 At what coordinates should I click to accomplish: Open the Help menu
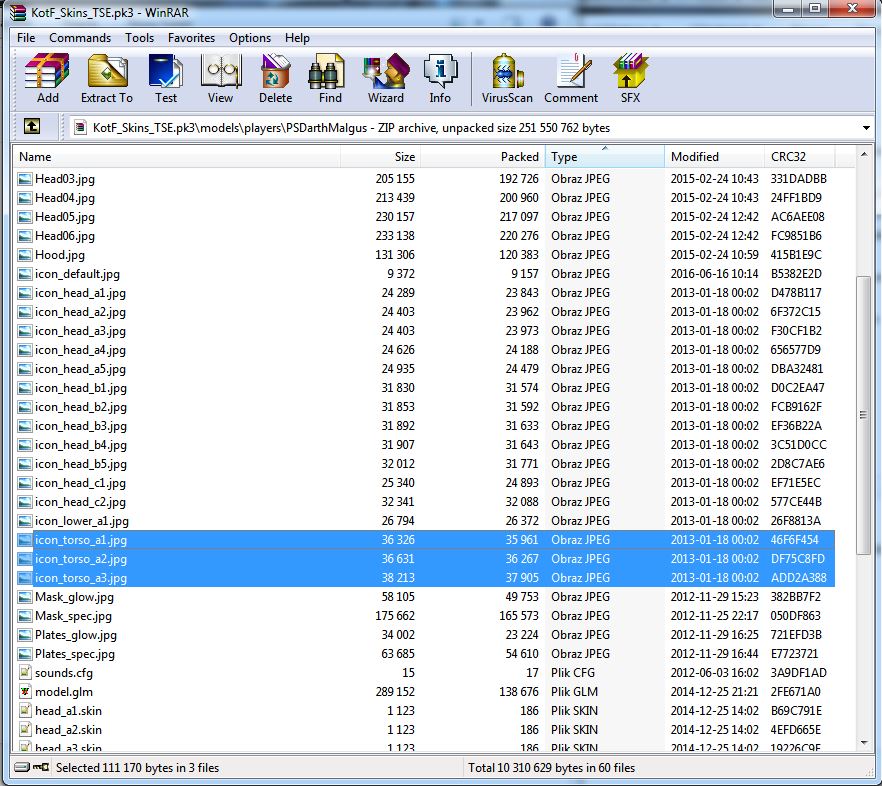click(x=297, y=38)
